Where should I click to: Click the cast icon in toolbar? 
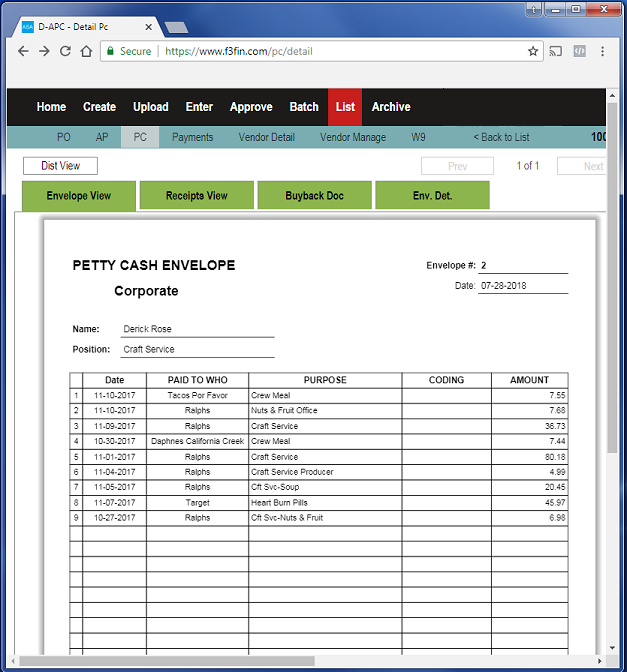point(556,51)
